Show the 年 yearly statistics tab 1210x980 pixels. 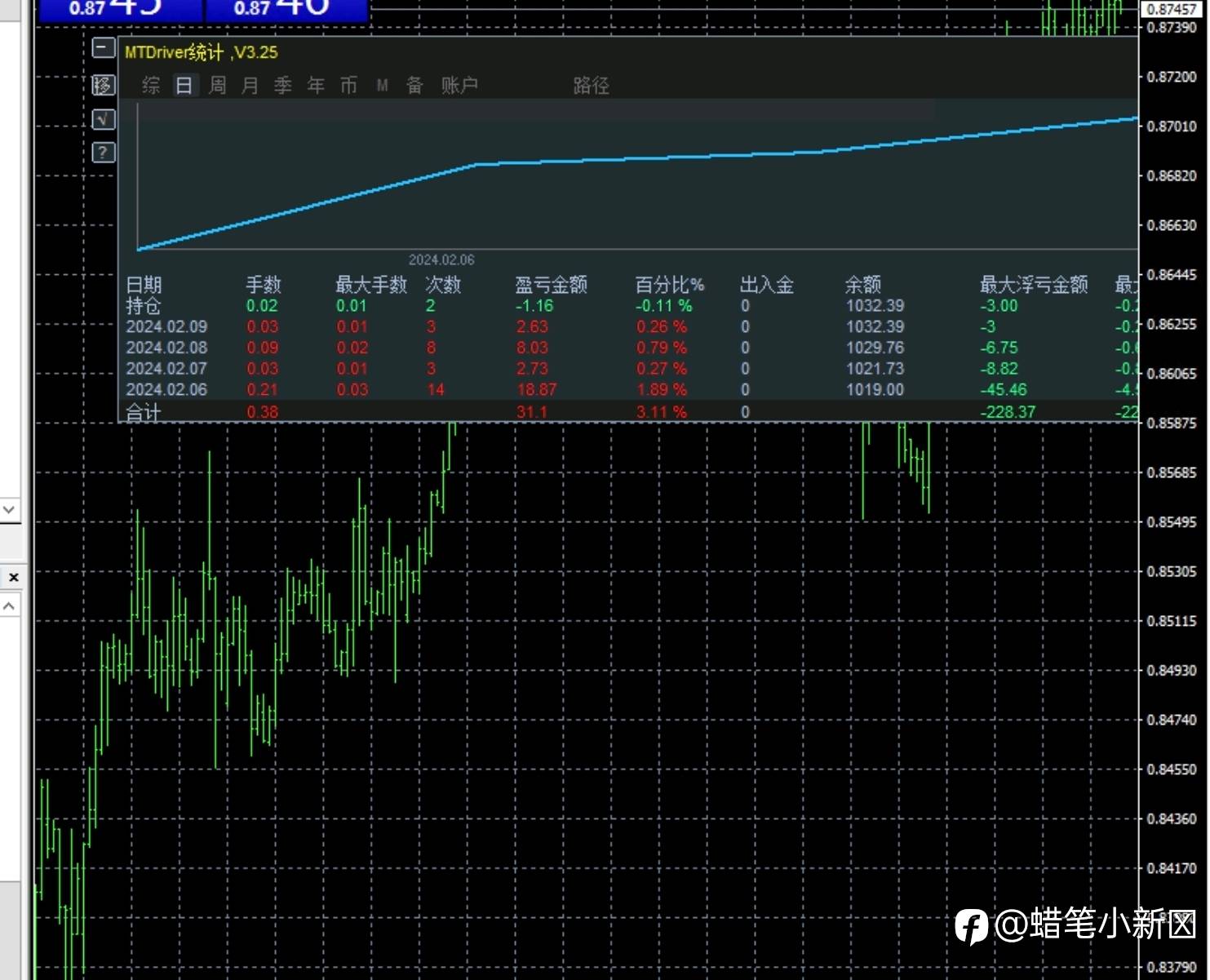[316, 86]
